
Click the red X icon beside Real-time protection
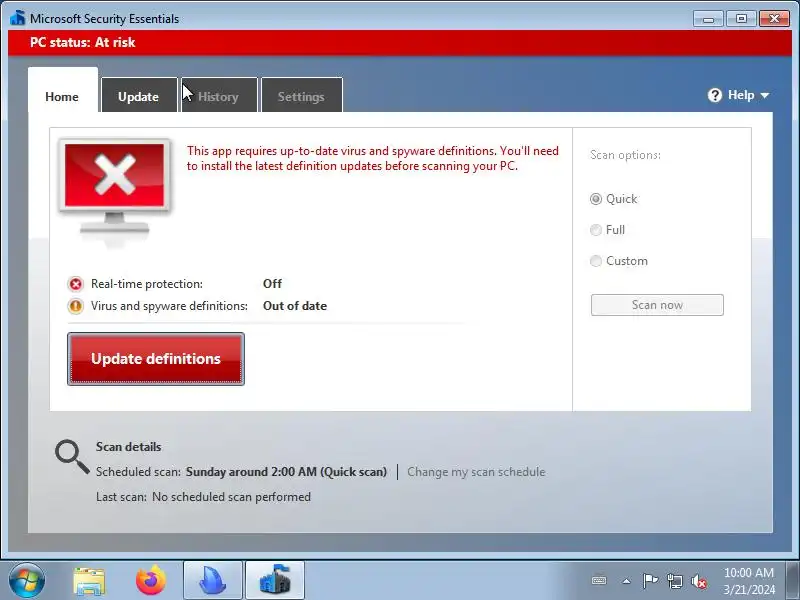tap(76, 284)
